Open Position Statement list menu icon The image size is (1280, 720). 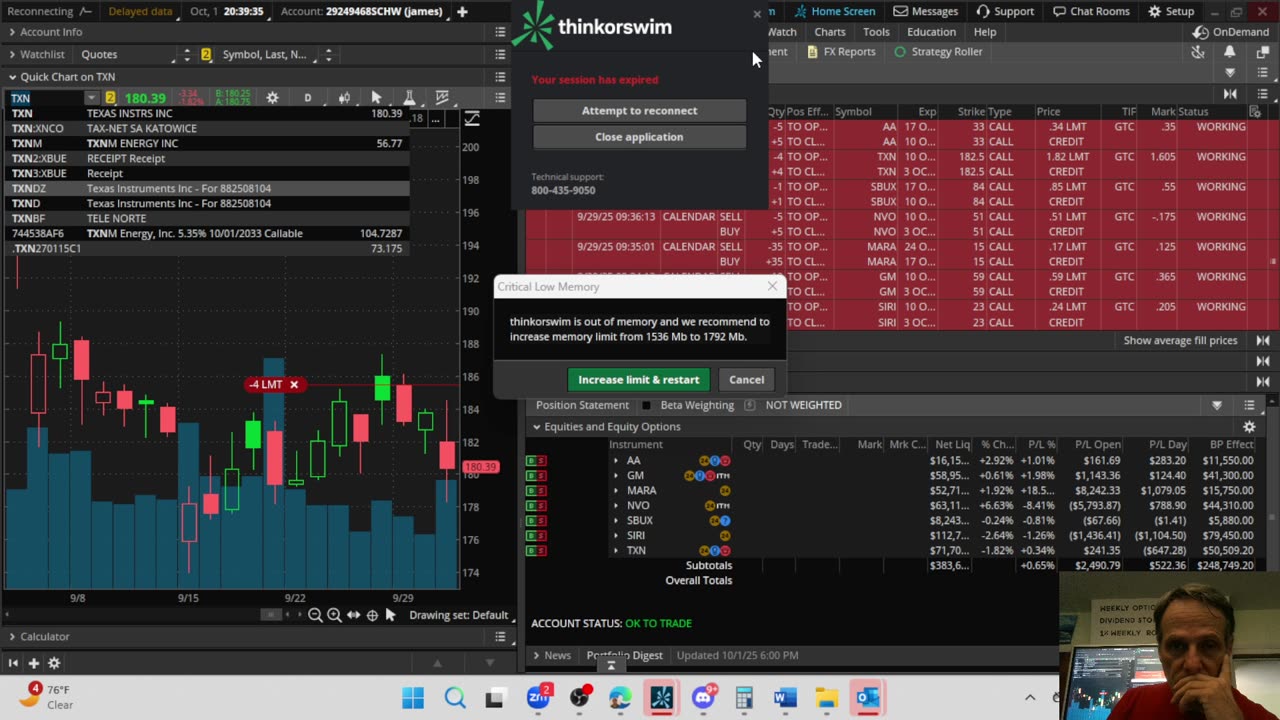(1249, 405)
